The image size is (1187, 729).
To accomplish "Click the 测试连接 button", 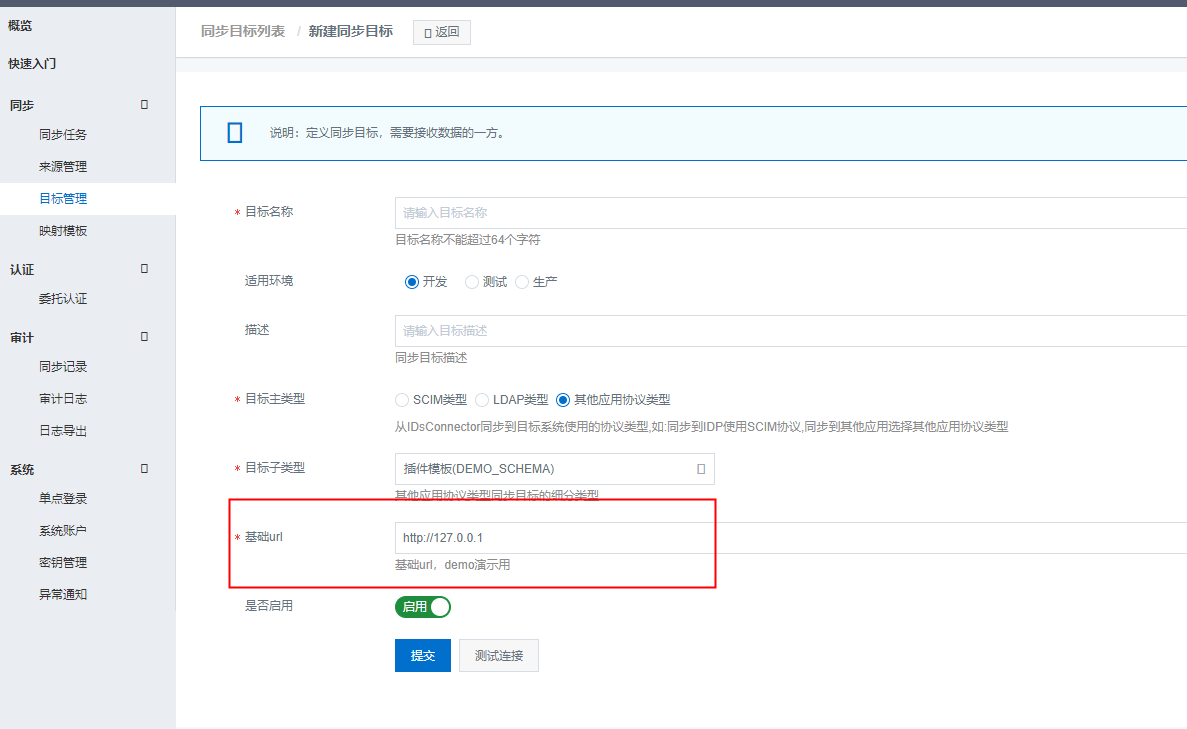I will 498,656.
